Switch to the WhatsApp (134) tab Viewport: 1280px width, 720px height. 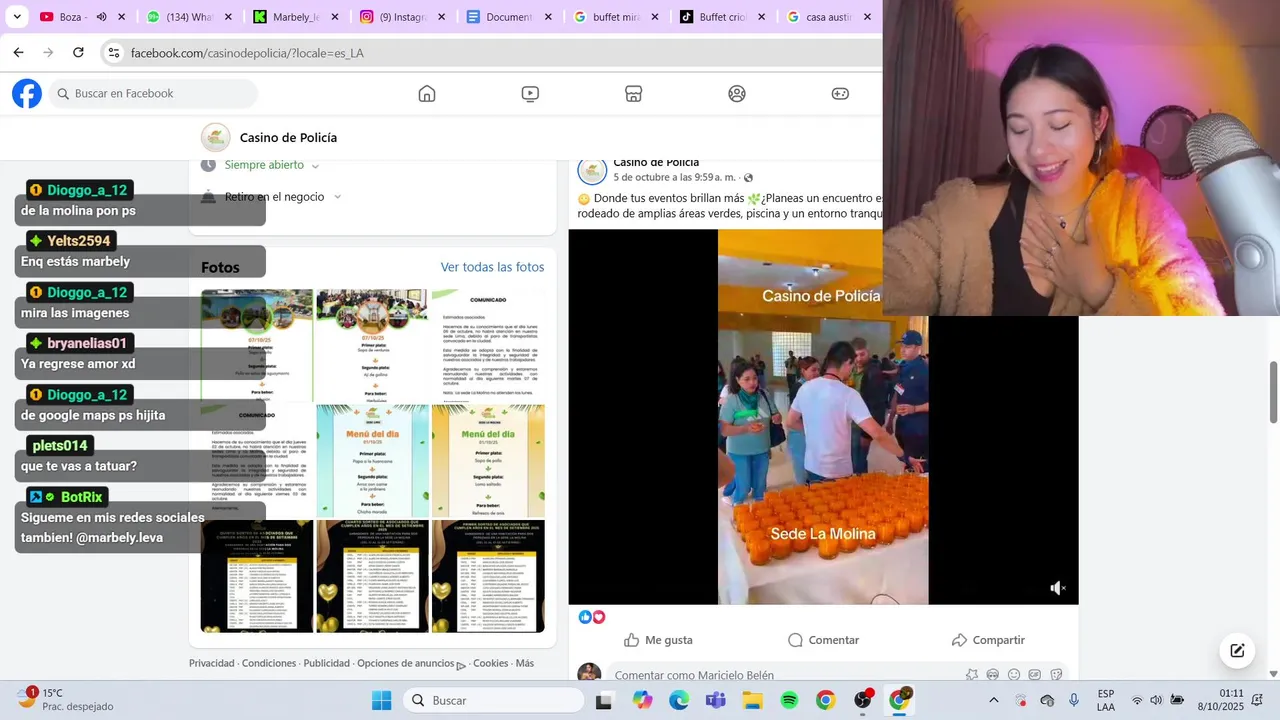(x=180, y=17)
